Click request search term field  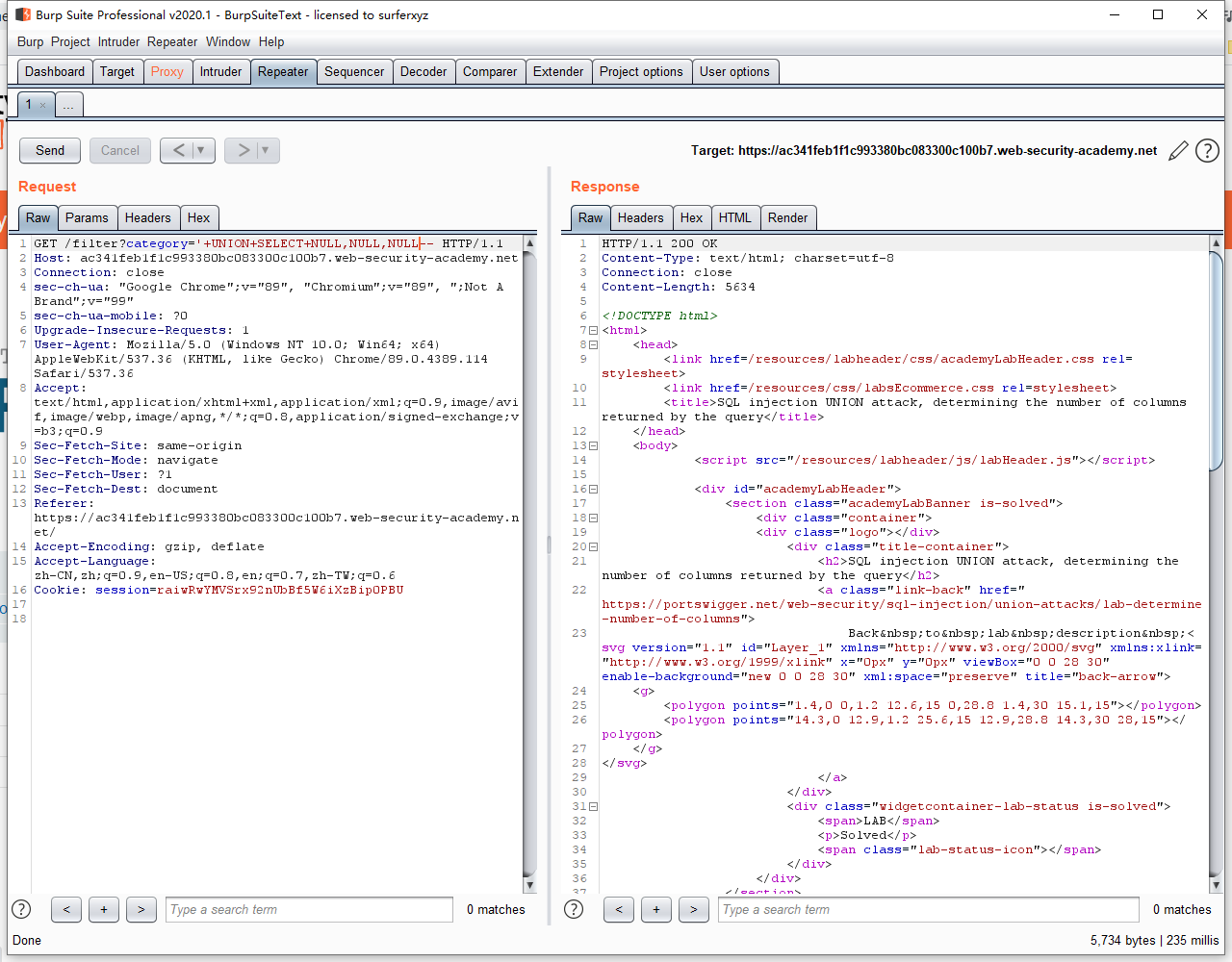tap(309, 909)
